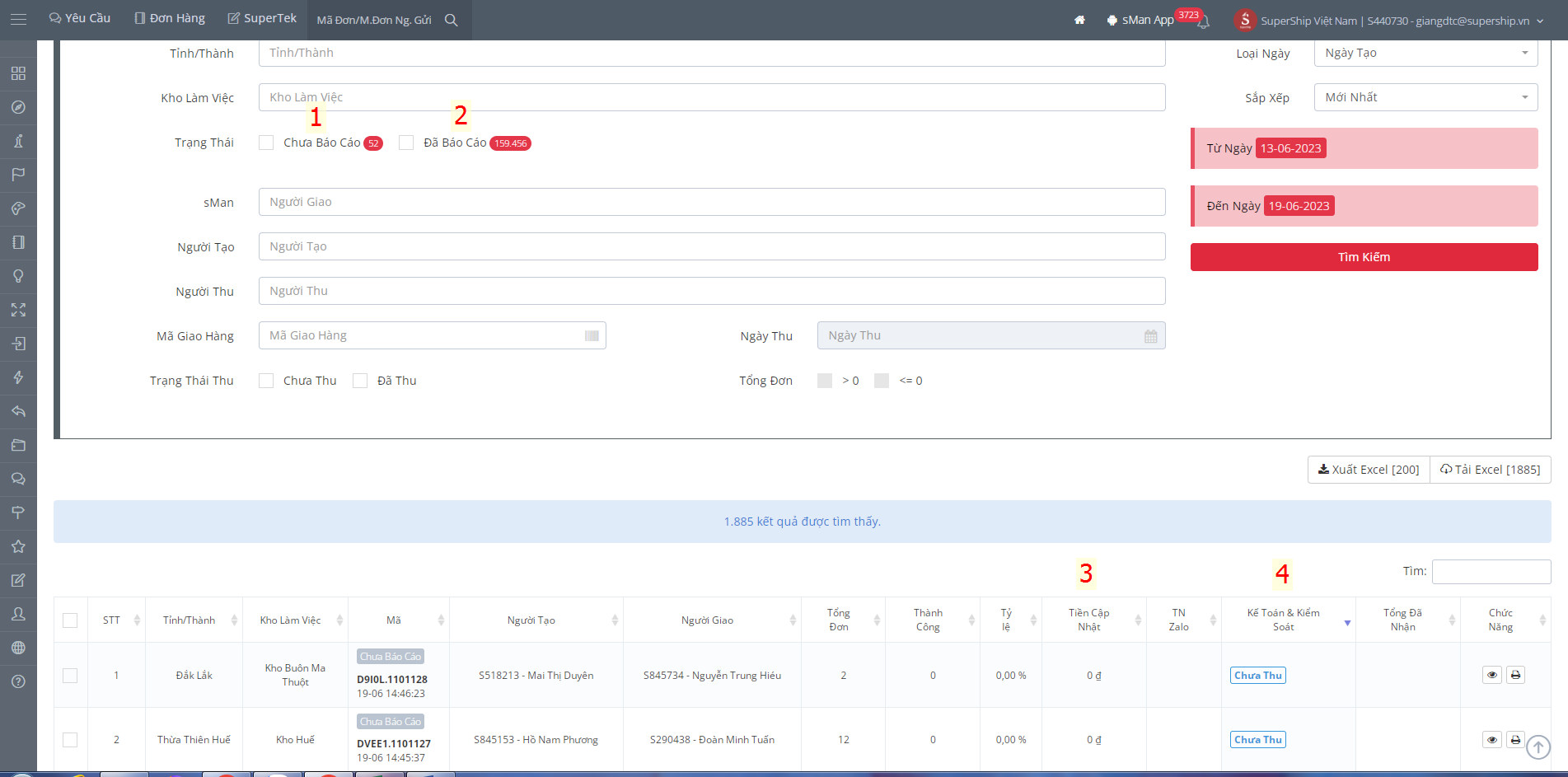Sort by the Kho Làm Việc column
The image size is (1568, 777).
[x=295, y=620]
